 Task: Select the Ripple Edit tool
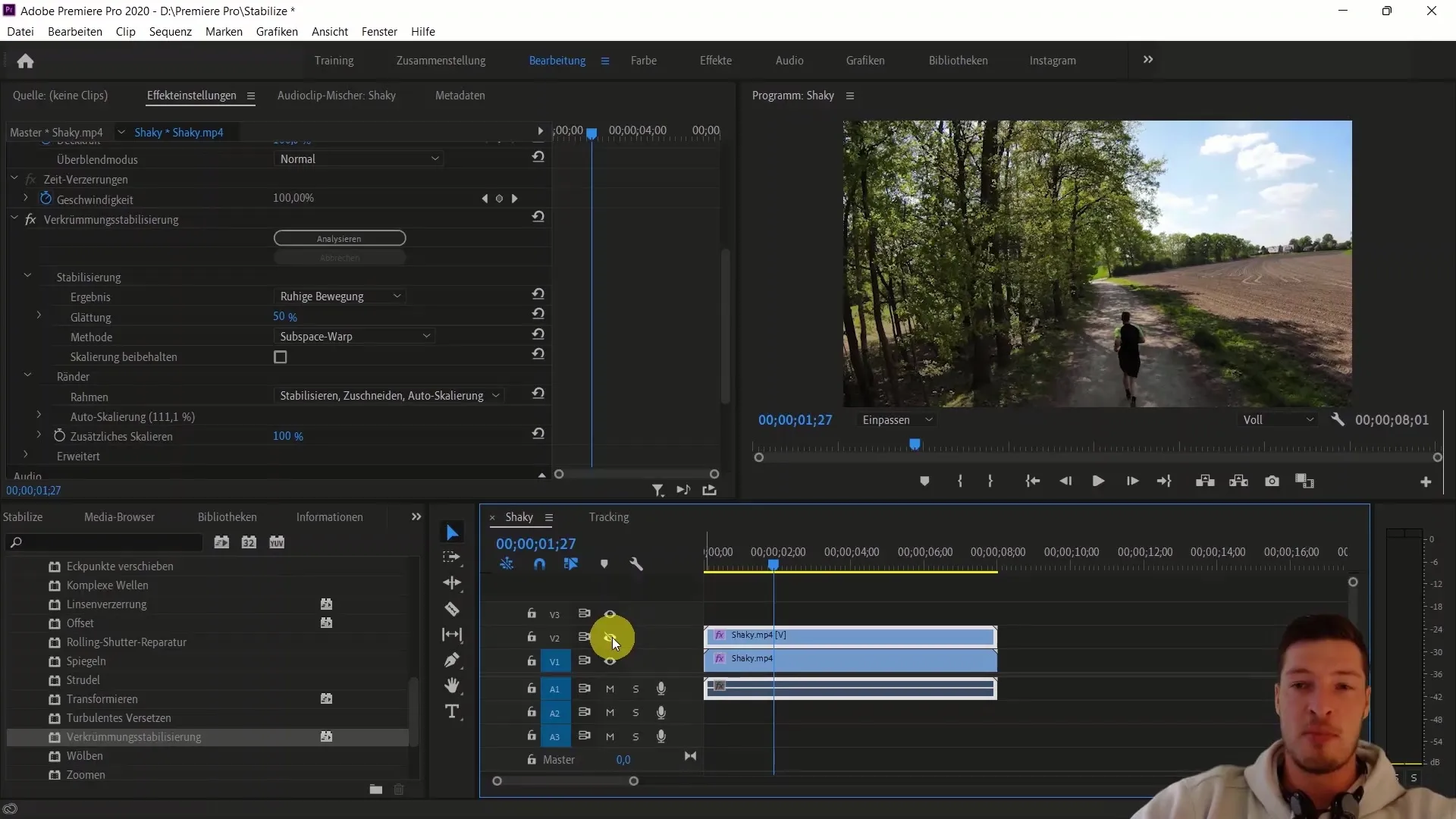click(x=452, y=582)
